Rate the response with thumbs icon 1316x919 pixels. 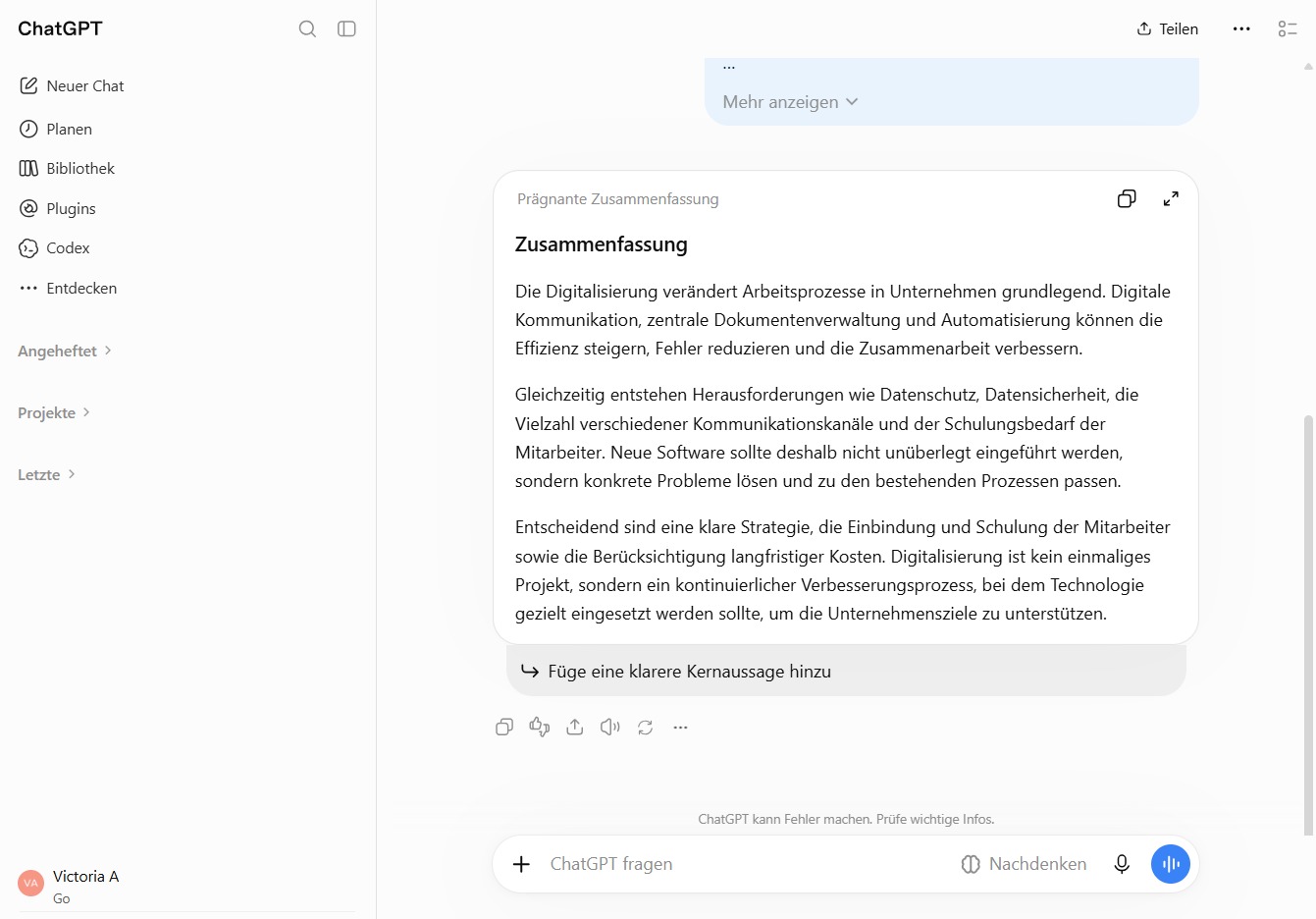click(540, 727)
